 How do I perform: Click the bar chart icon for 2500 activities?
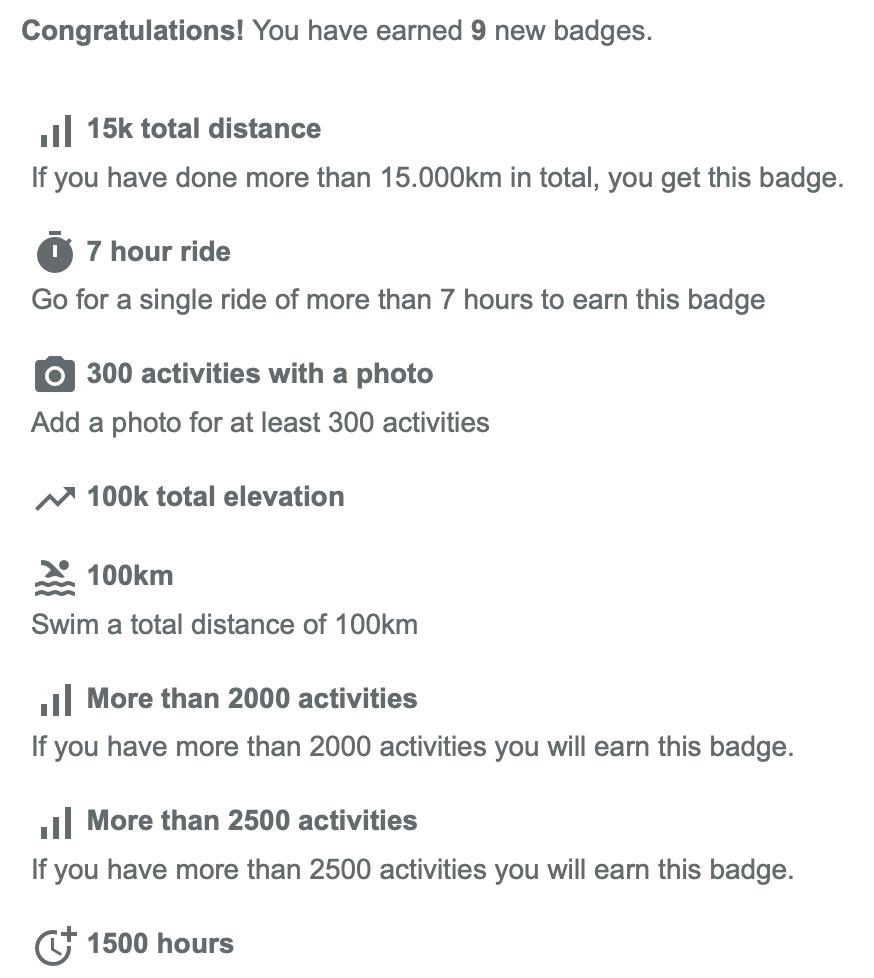coord(56,822)
